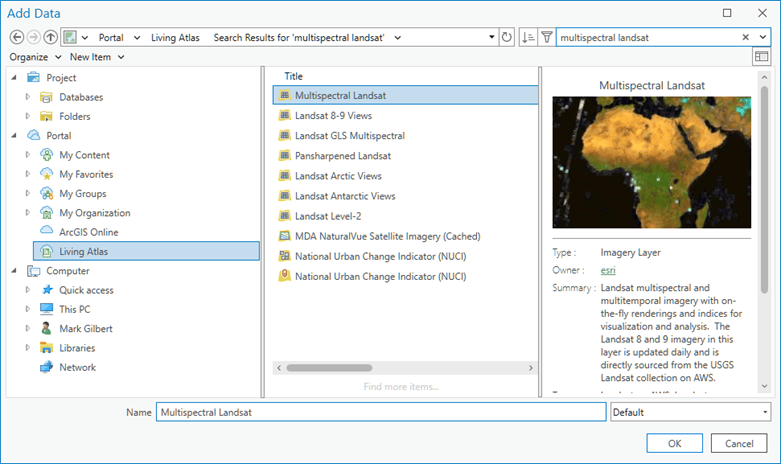
Task: Click the Multispectral Landsat preview thumbnail
Action: [x=651, y=162]
